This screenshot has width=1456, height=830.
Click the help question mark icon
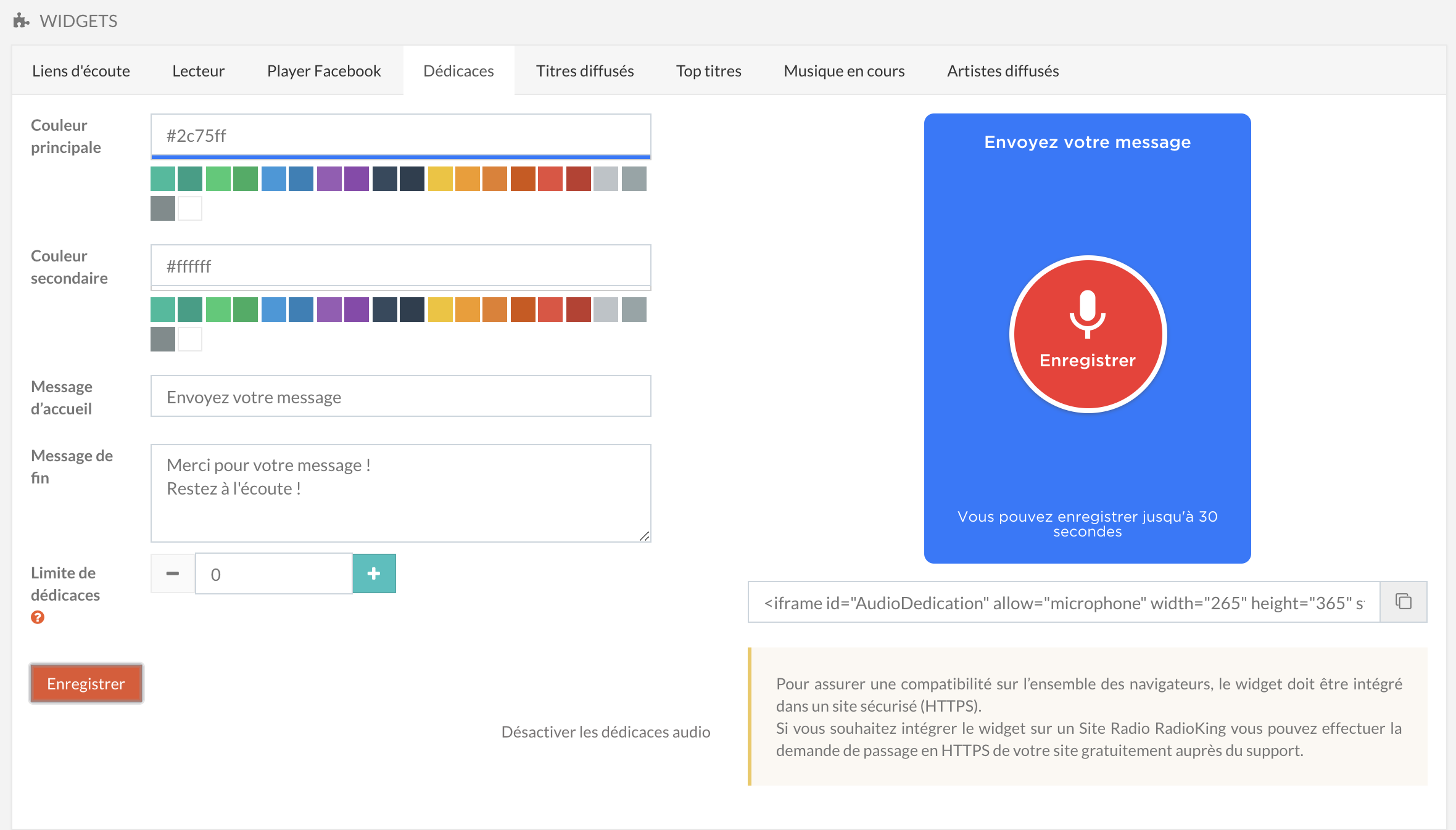click(x=38, y=617)
